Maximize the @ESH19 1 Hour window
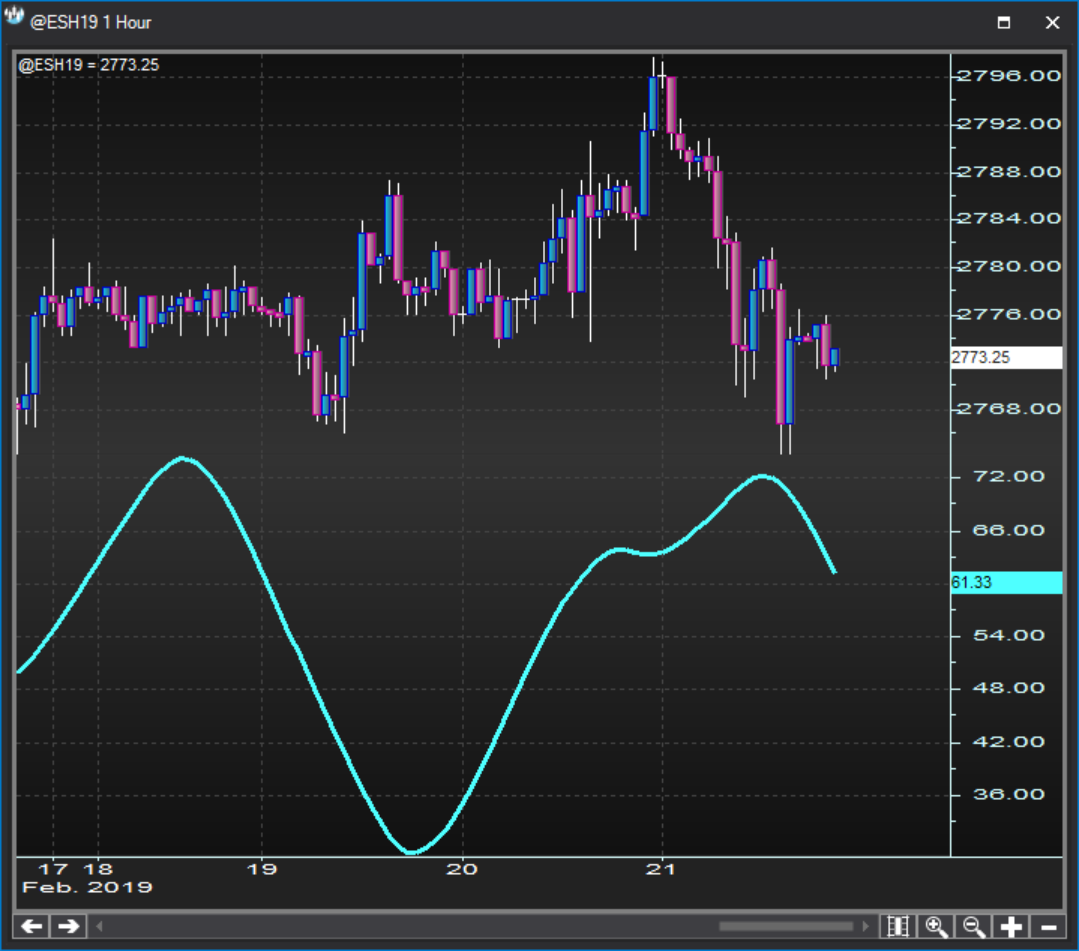 tap(1004, 23)
